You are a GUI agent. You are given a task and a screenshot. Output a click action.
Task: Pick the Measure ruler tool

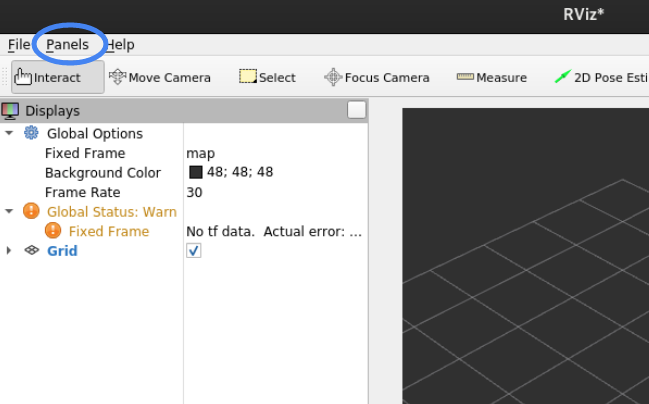pos(491,77)
